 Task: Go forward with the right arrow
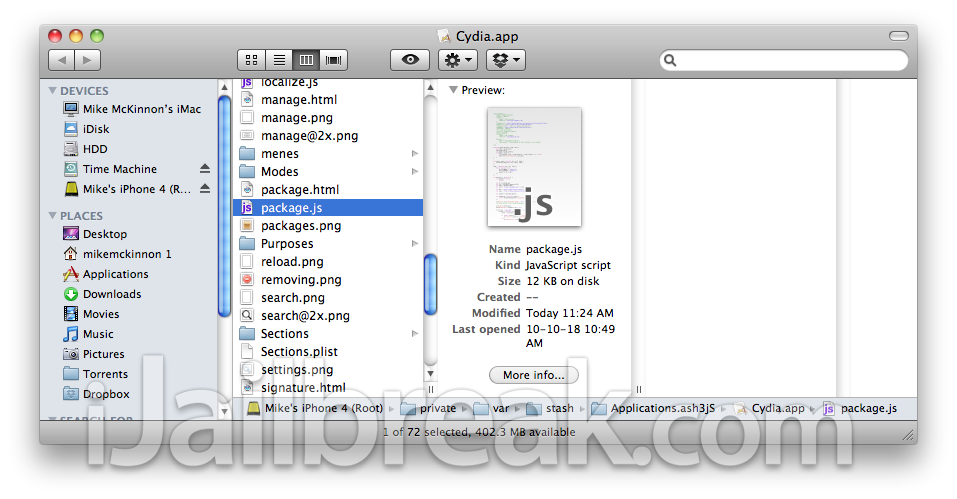(x=88, y=60)
